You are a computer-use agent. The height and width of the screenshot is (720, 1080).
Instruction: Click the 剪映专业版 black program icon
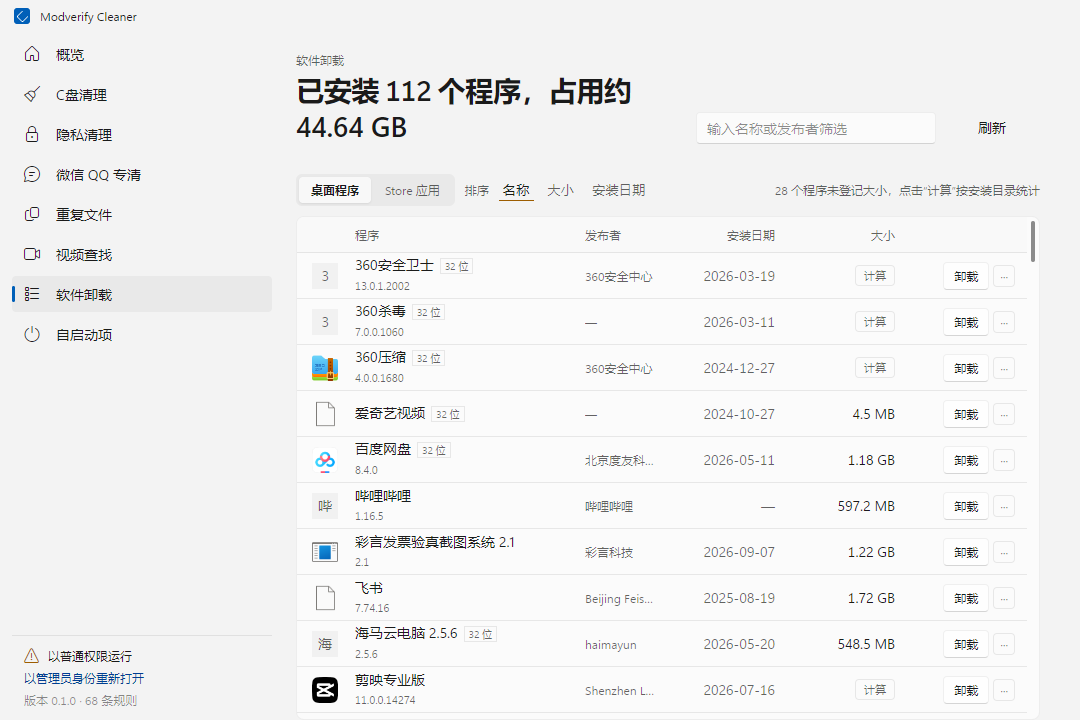[325, 690]
